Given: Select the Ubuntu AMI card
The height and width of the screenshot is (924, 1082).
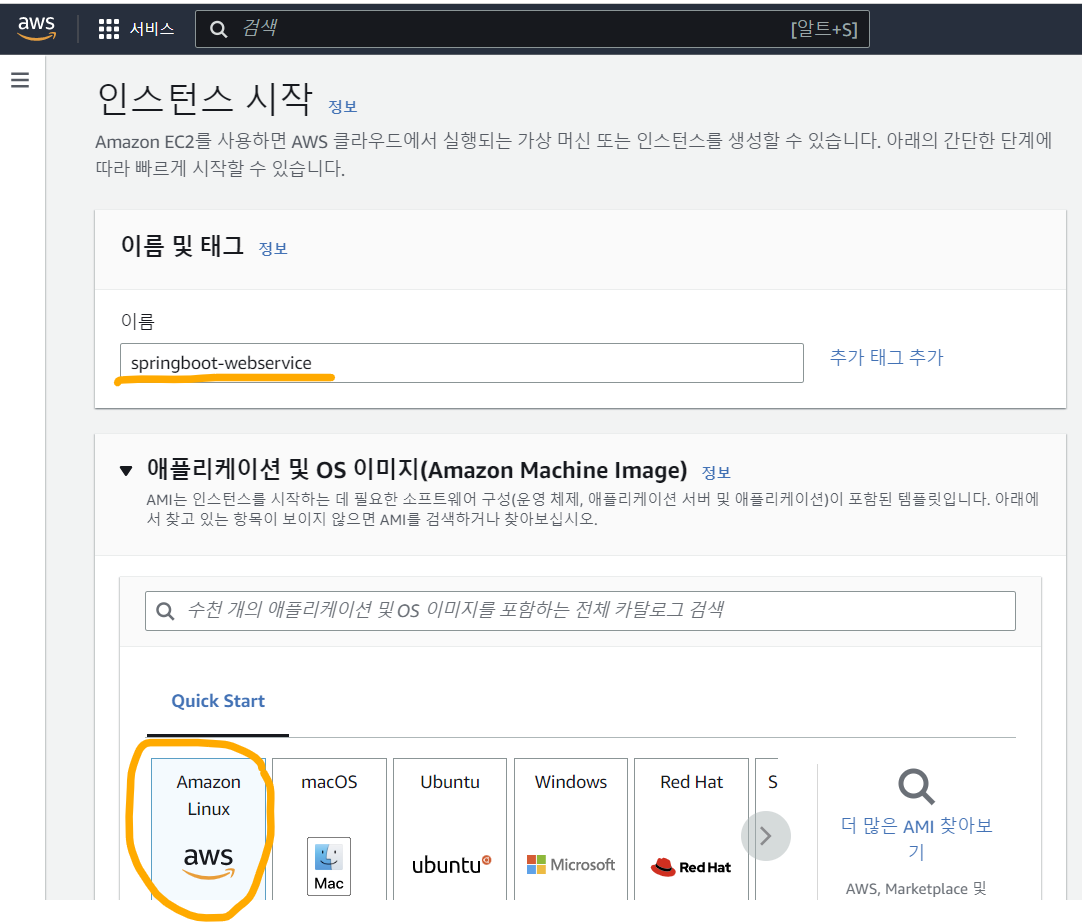Looking at the screenshot, I should tap(450, 829).
